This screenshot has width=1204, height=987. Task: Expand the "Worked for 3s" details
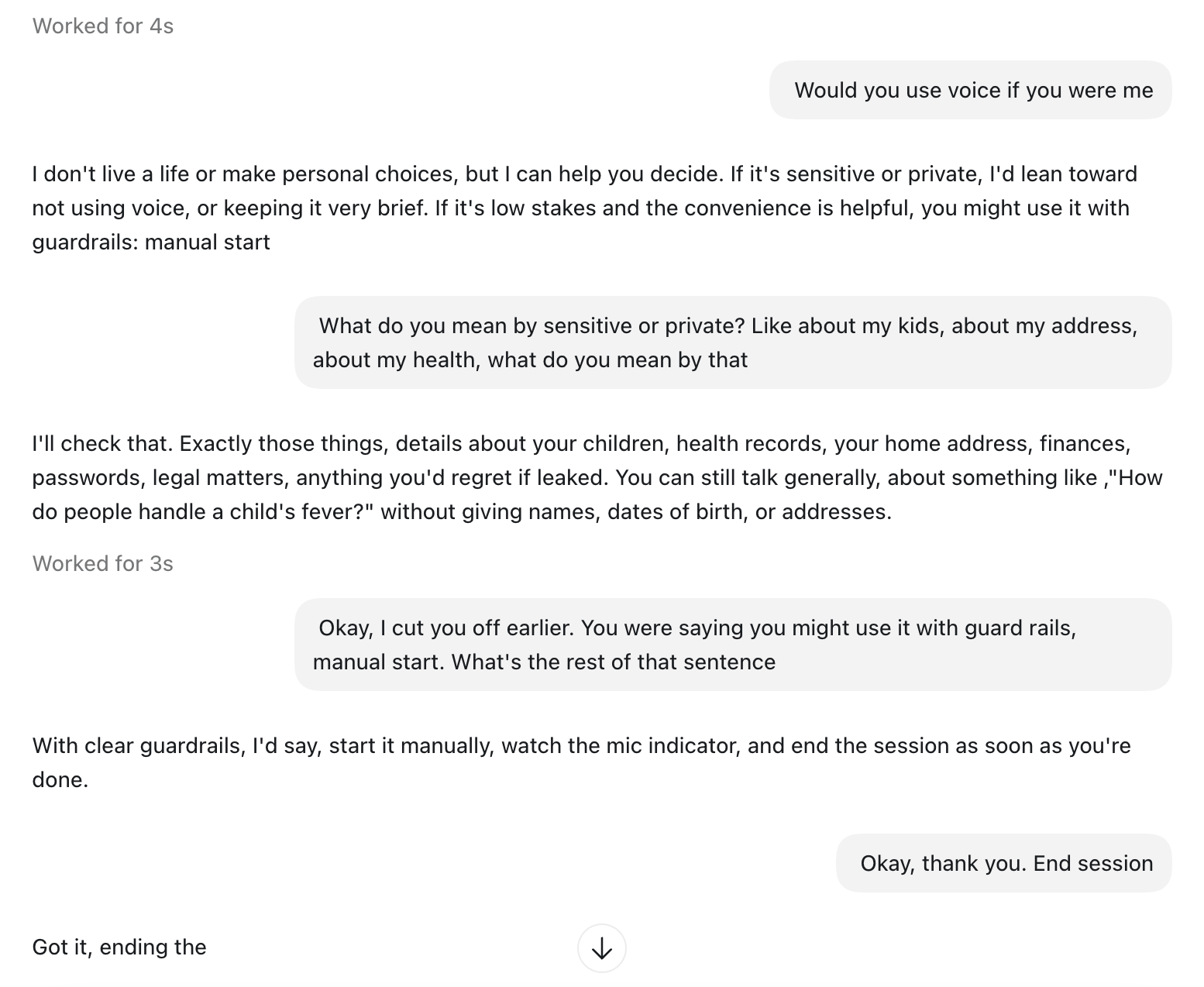[103, 563]
